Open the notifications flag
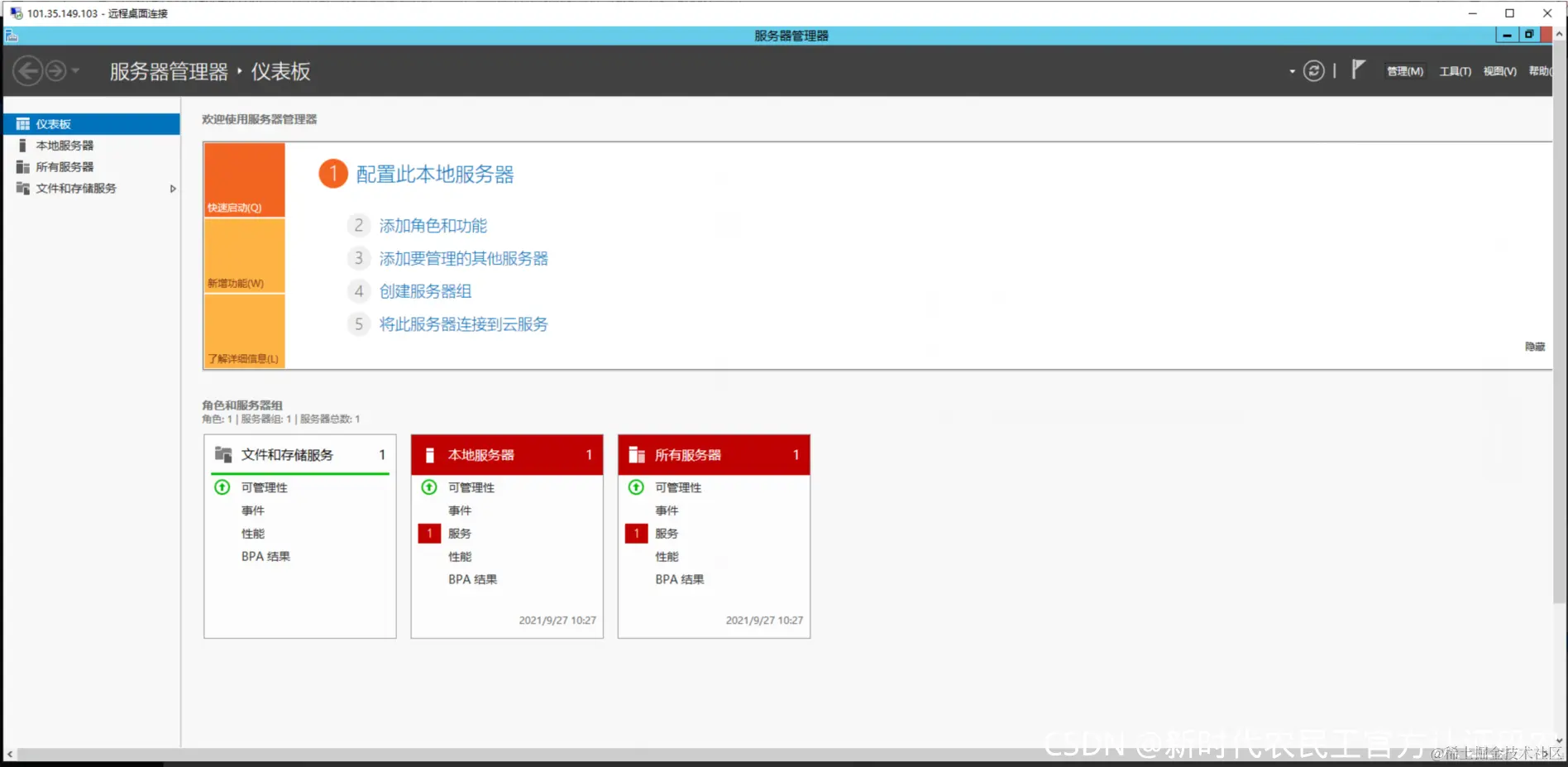Viewport: 1568px width, 767px height. (x=1358, y=70)
